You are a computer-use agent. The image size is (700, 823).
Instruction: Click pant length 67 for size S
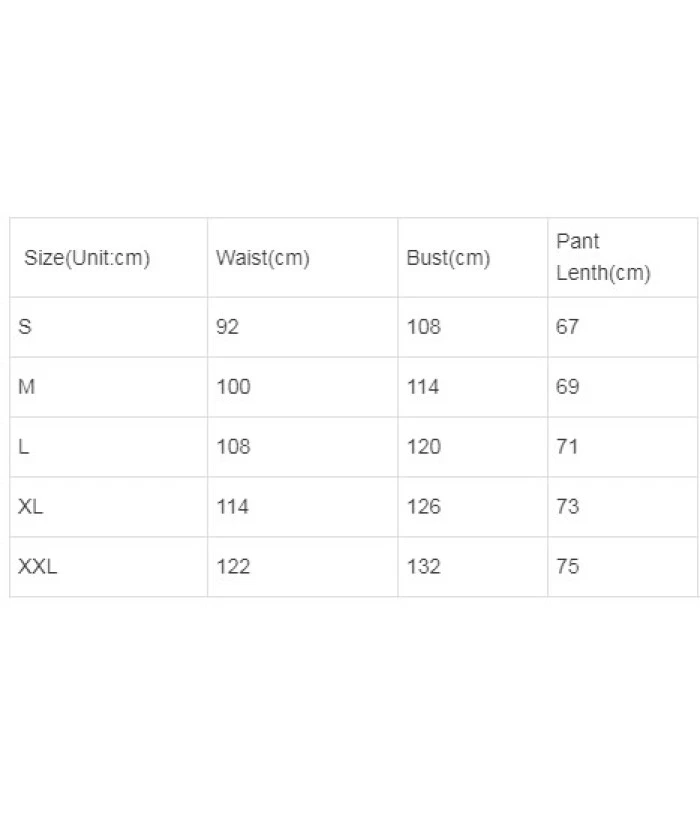pyautogui.click(x=567, y=327)
